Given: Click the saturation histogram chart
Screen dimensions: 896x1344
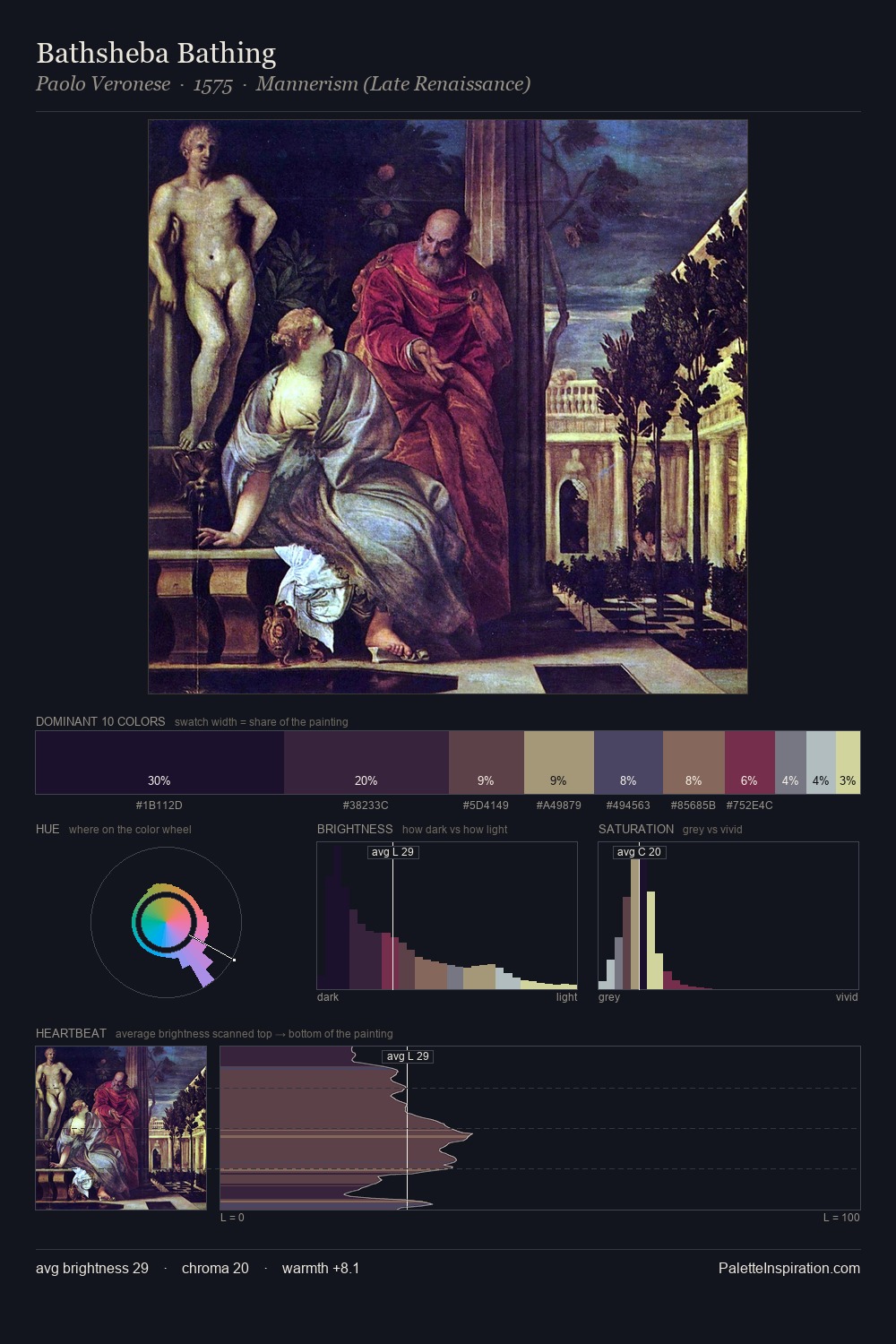Looking at the screenshot, I should click(x=728, y=916).
